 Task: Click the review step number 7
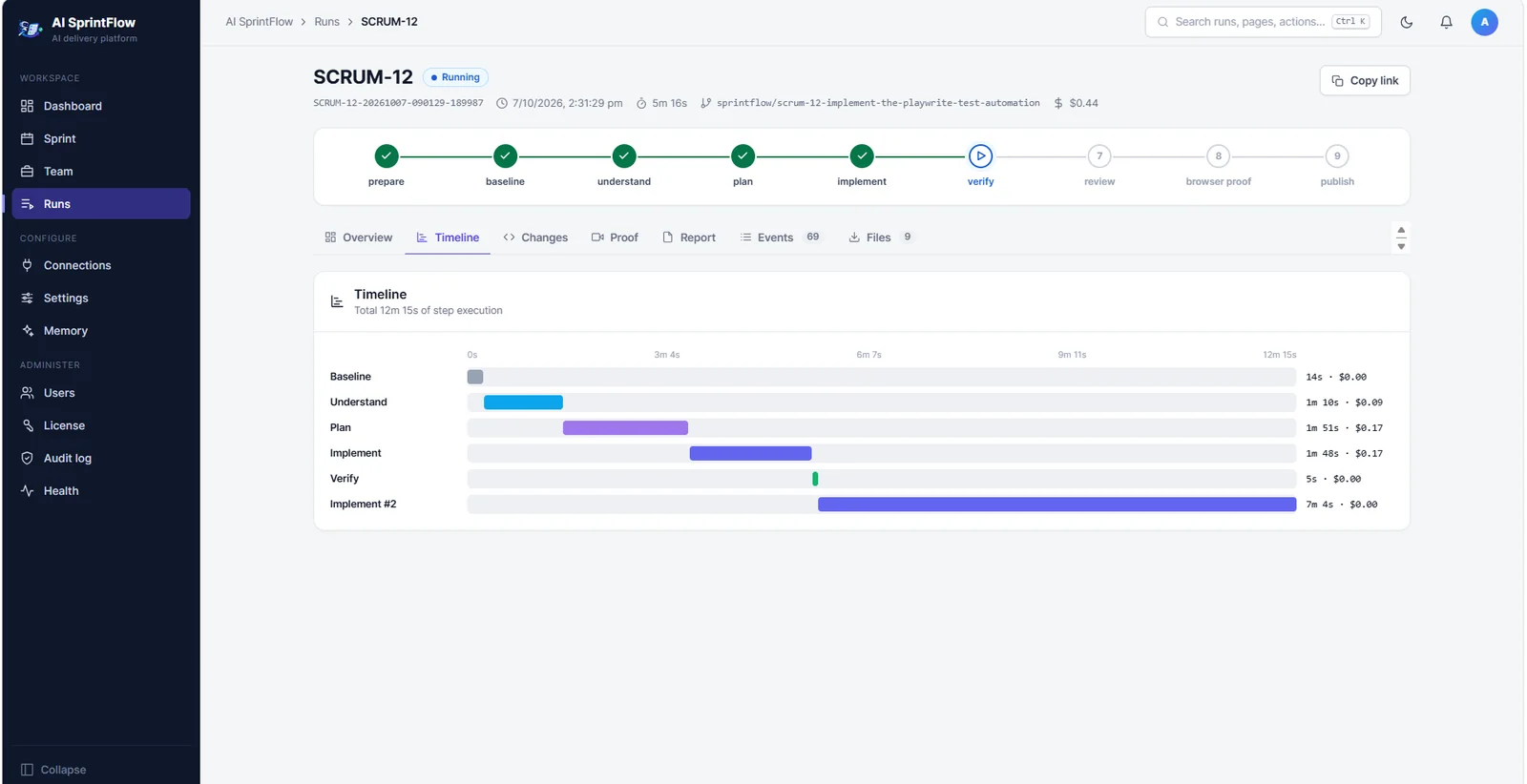[x=1099, y=156]
